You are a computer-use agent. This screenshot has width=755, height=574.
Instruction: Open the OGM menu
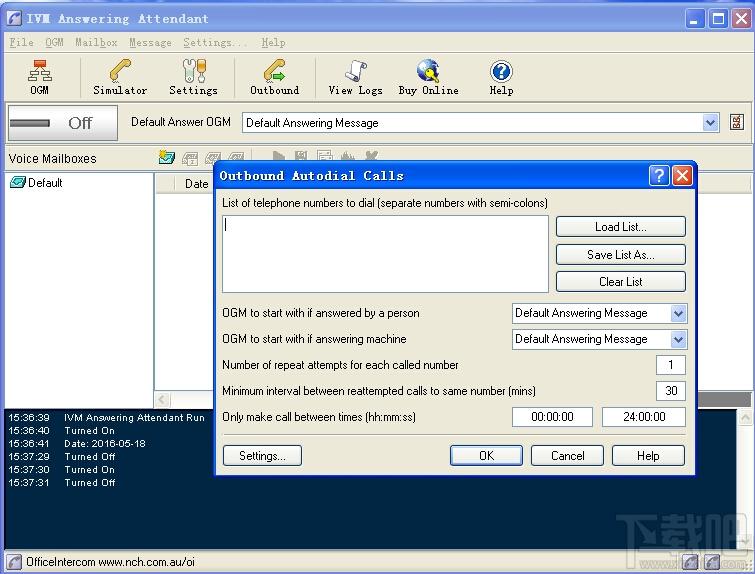(54, 42)
